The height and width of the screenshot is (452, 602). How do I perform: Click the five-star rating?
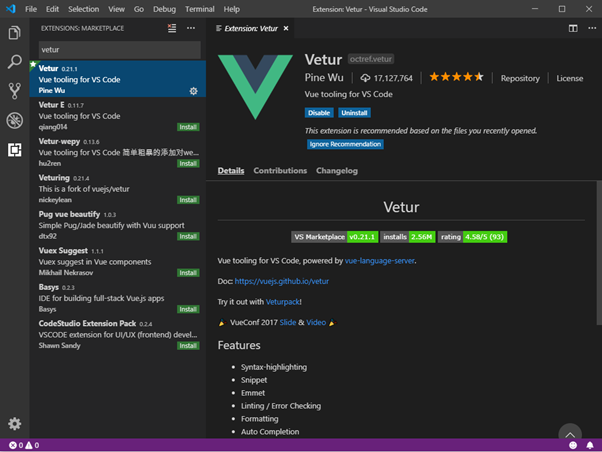[456, 77]
